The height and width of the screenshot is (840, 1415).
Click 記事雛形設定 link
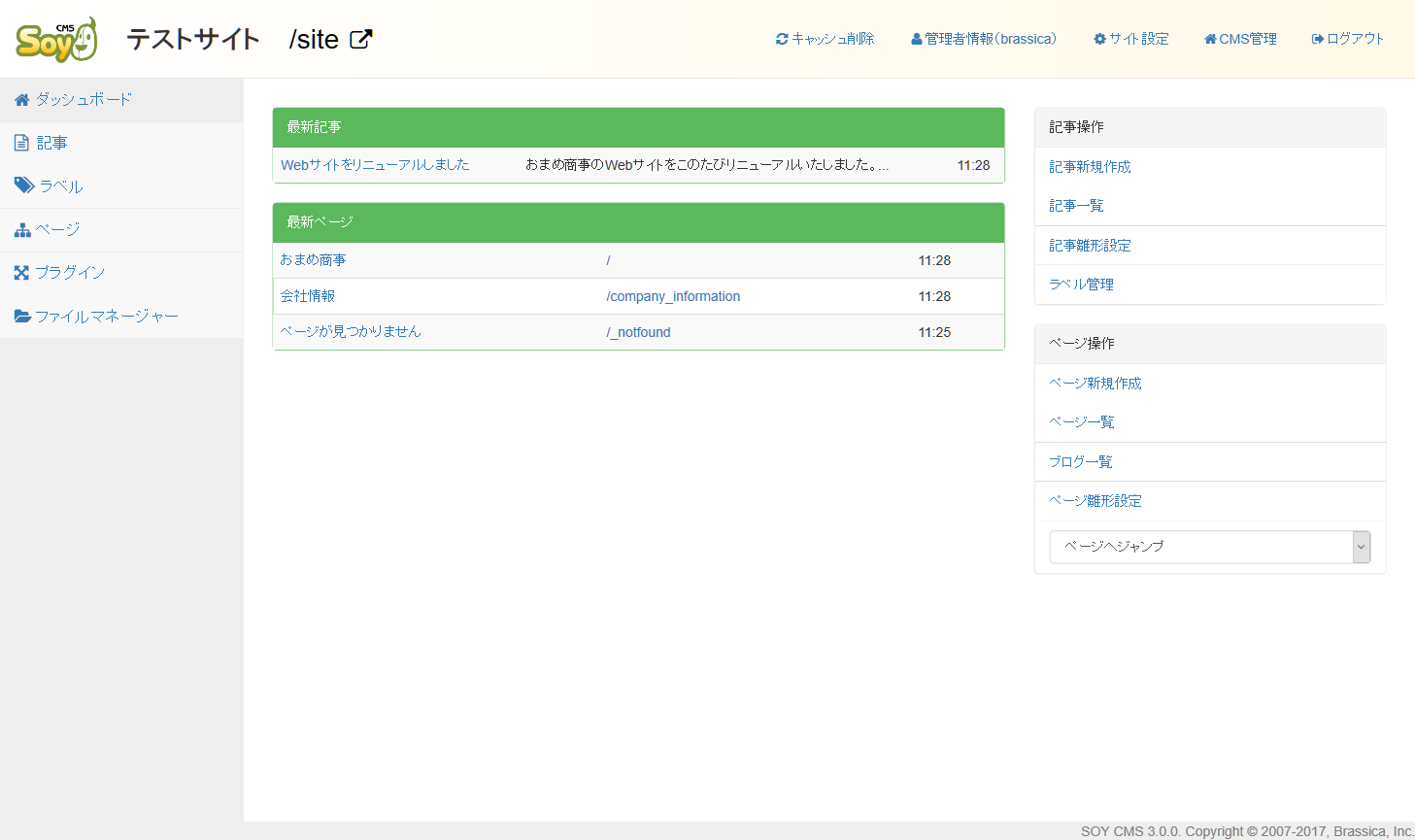click(1090, 246)
